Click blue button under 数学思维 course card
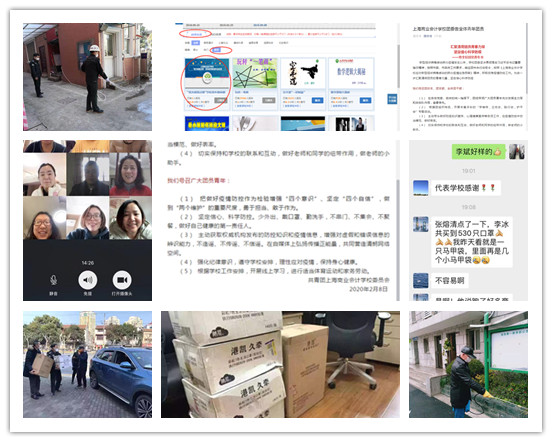 point(365,100)
